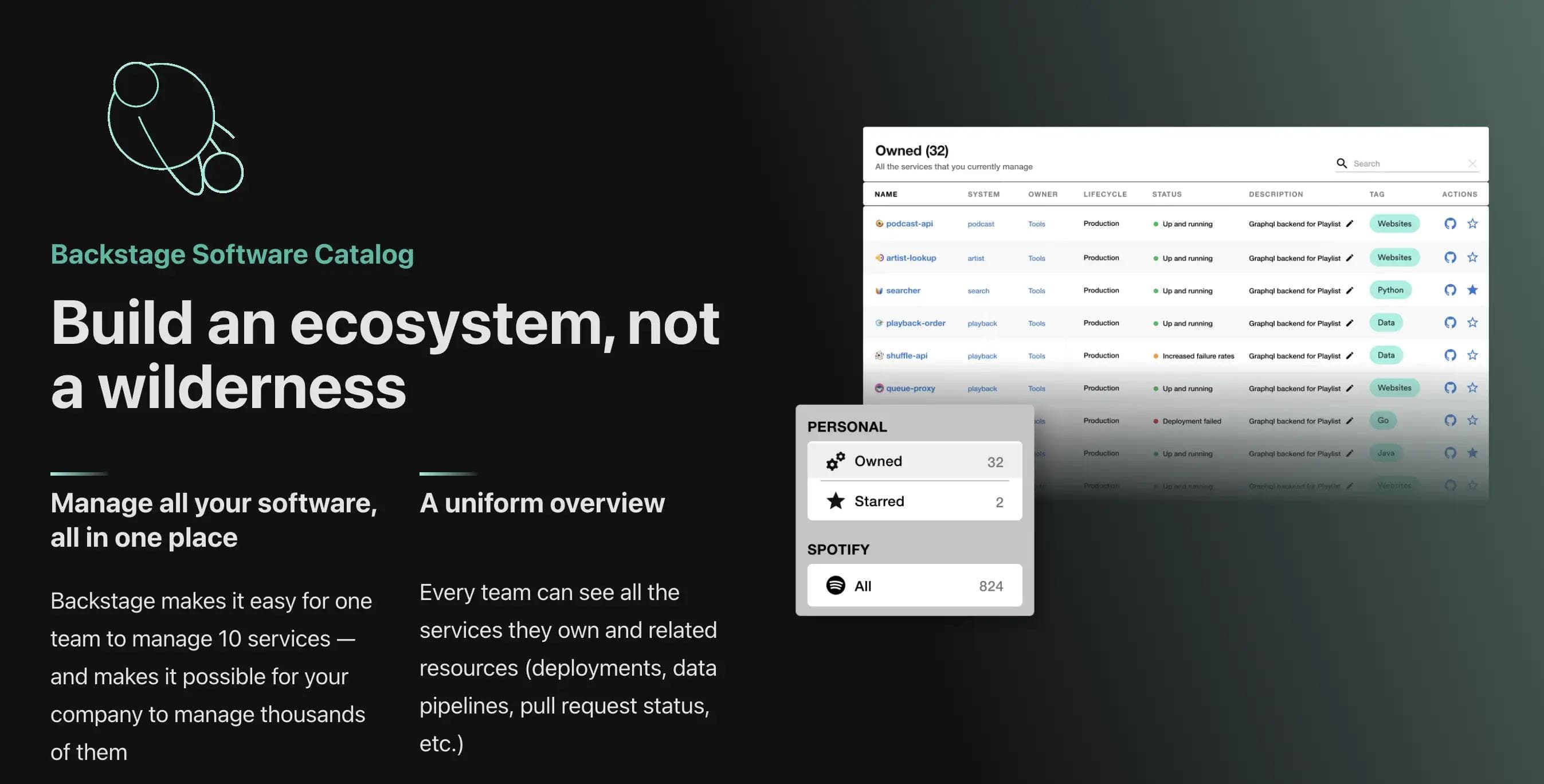Open the Tools owner link for shuffle-api
This screenshot has height=784, width=1544.
(x=1036, y=355)
